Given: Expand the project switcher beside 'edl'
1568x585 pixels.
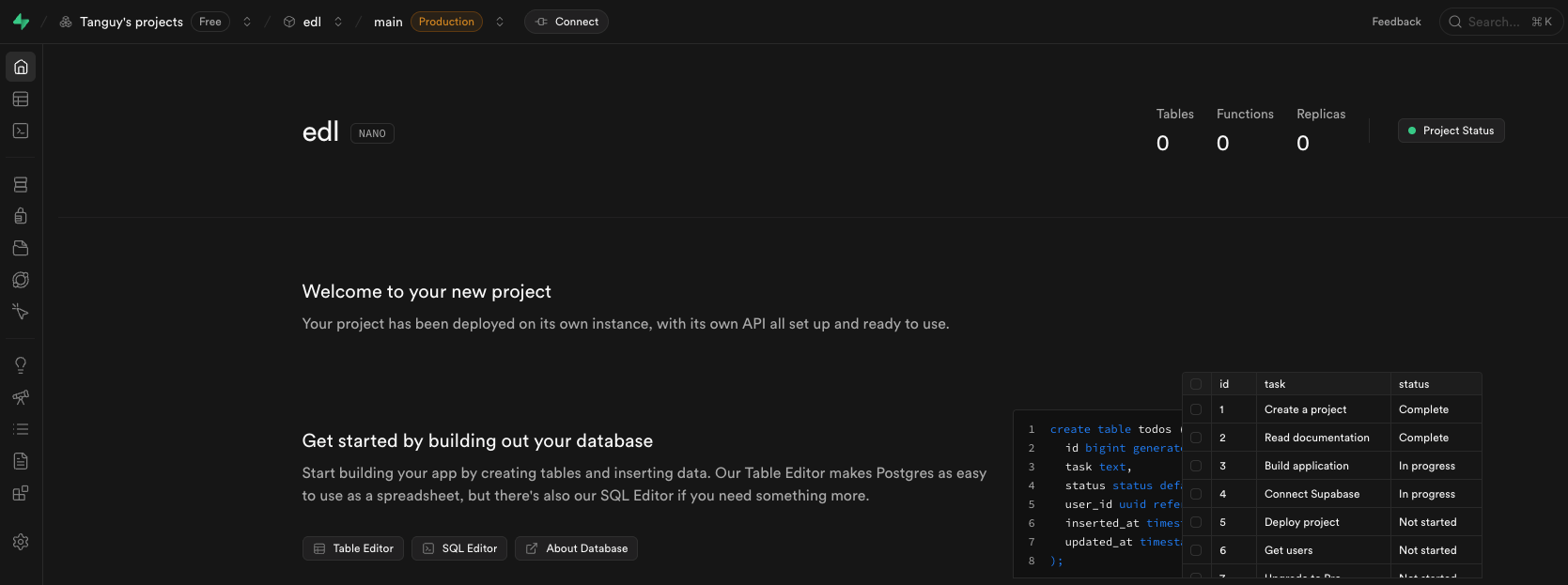Looking at the screenshot, I should (338, 22).
